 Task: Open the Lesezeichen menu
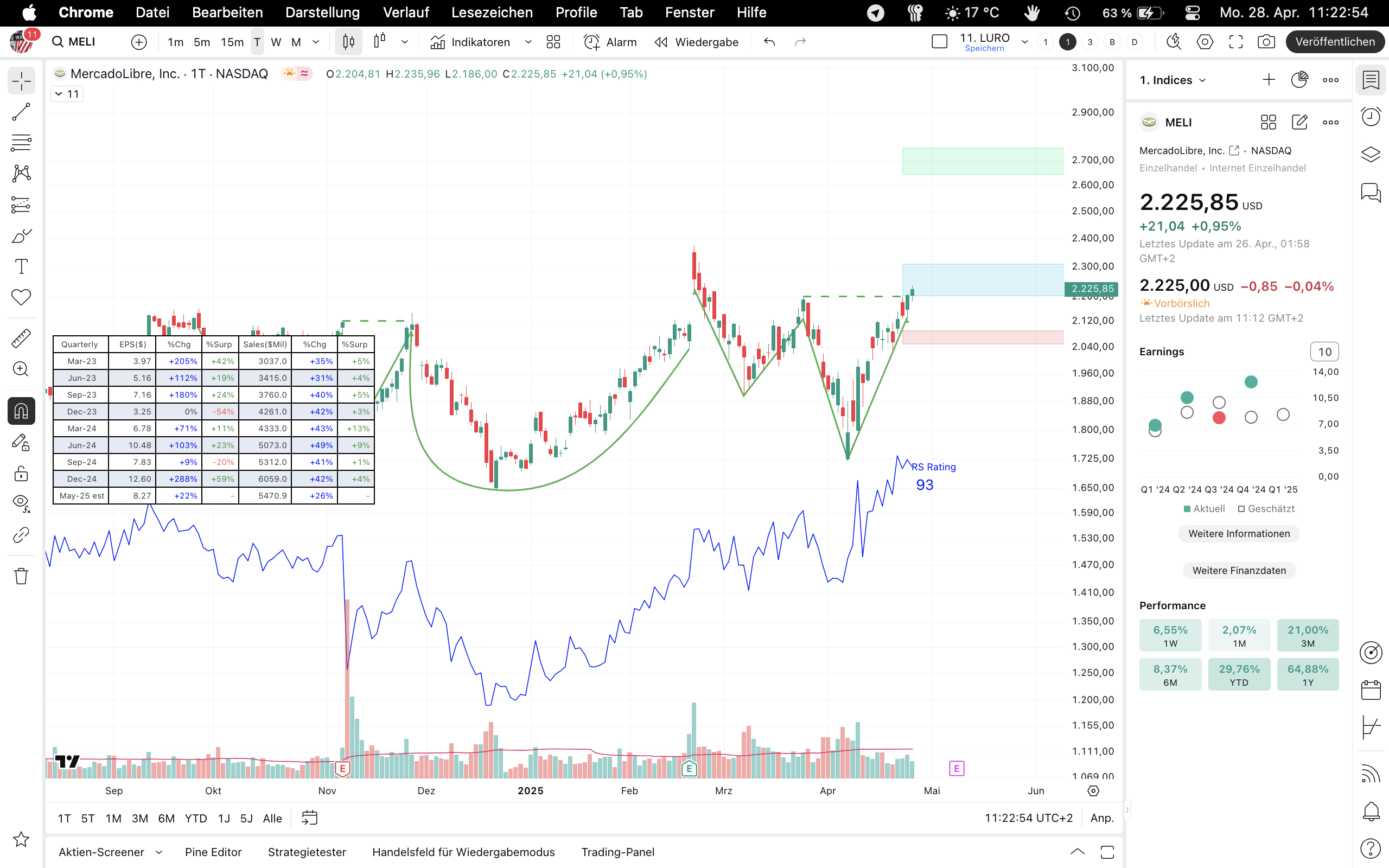(492, 12)
